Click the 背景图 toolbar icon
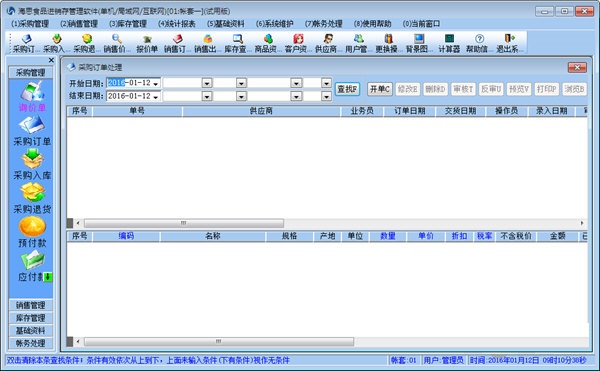Screen dimensions: 600x371 point(418,43)
